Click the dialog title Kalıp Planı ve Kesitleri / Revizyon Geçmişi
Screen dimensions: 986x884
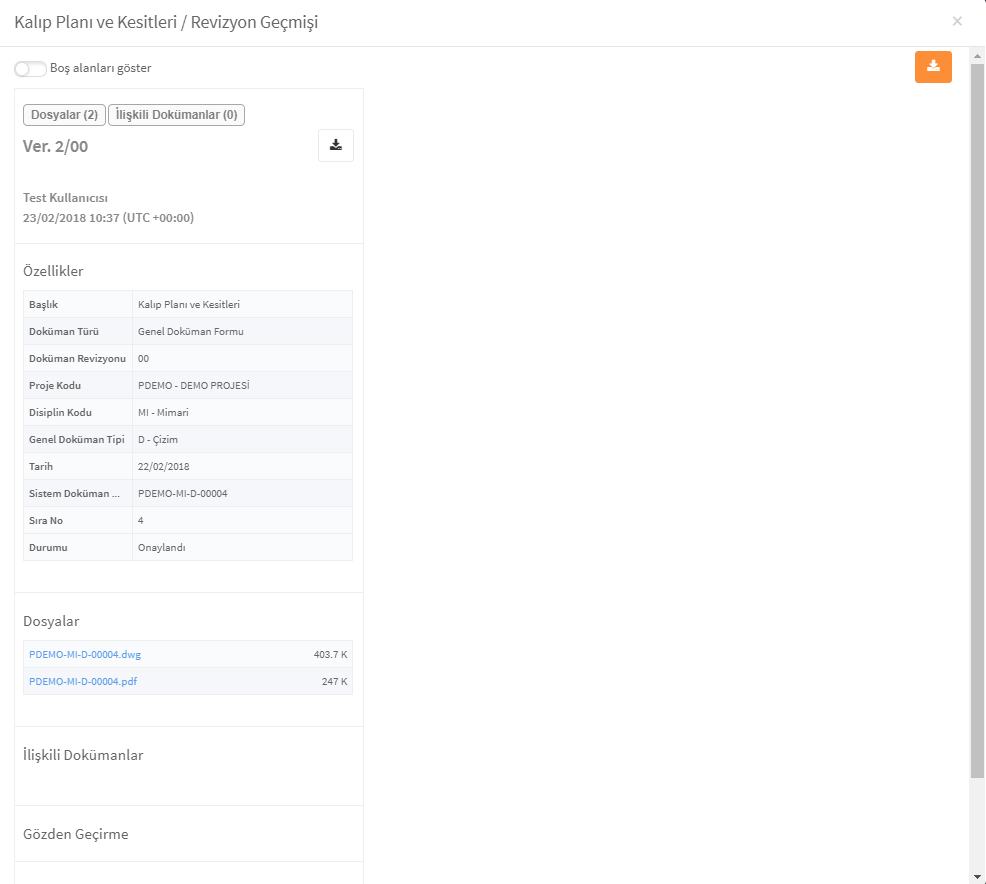pyautogui.click(x=166, y=22)
